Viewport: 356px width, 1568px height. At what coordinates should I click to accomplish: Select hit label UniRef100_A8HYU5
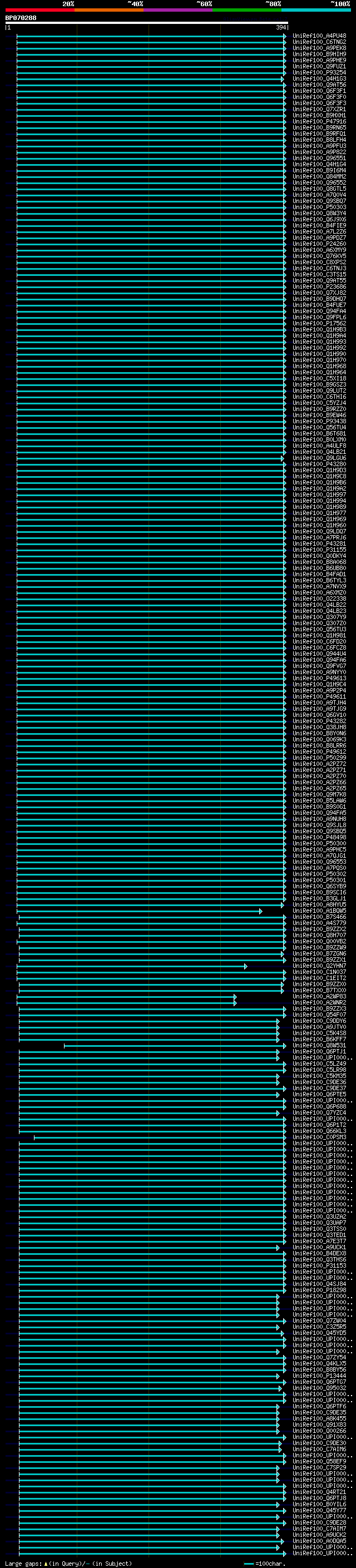click(x=319, y=905)
